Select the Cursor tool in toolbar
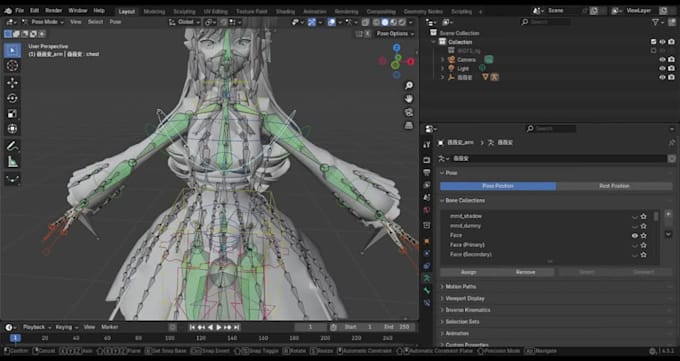The width and height of the screenshot is (680, 361). tap(13, 66)
